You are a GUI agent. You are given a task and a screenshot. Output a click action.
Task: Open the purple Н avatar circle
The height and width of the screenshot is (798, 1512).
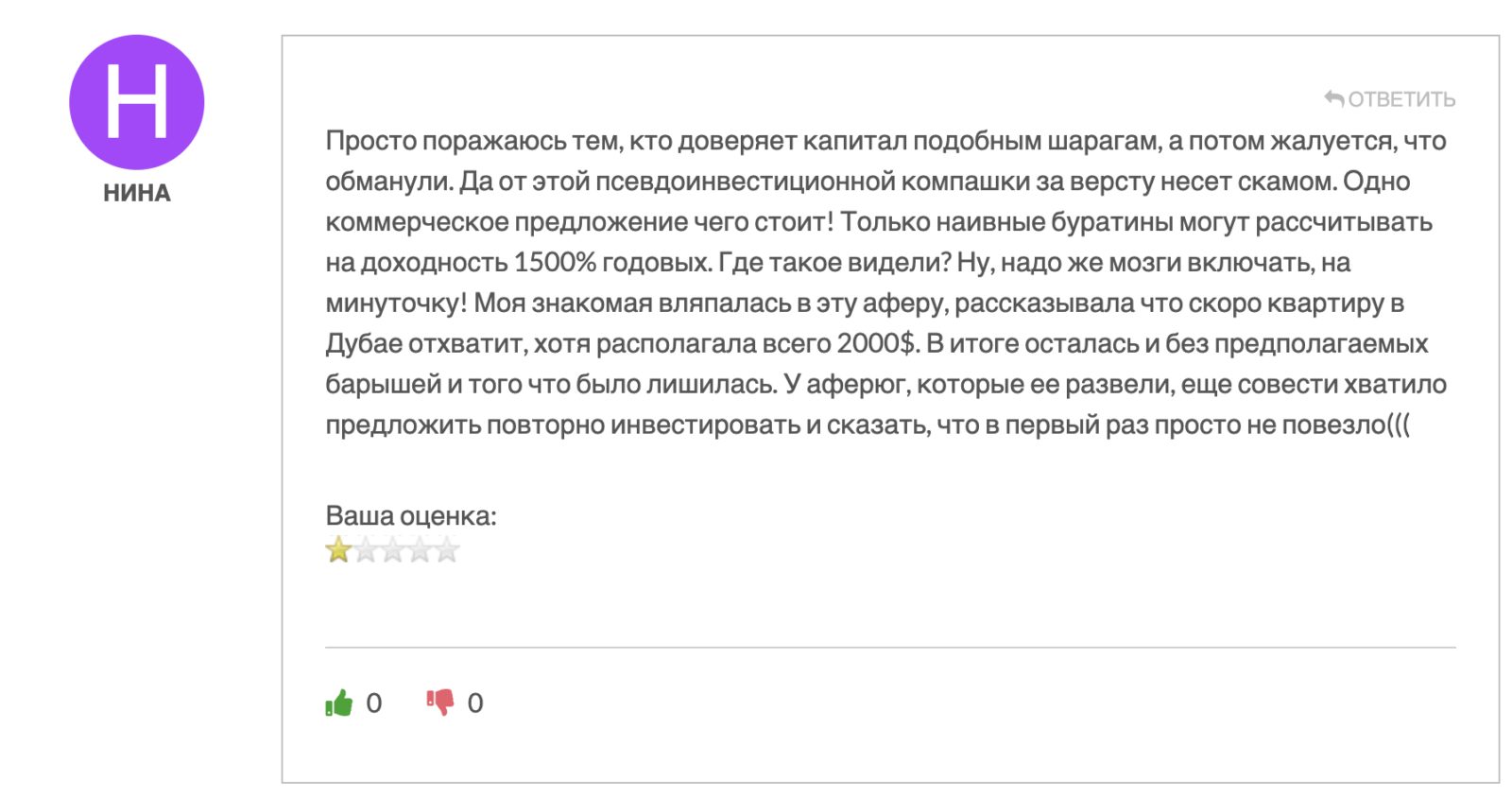tap(137, 102)
